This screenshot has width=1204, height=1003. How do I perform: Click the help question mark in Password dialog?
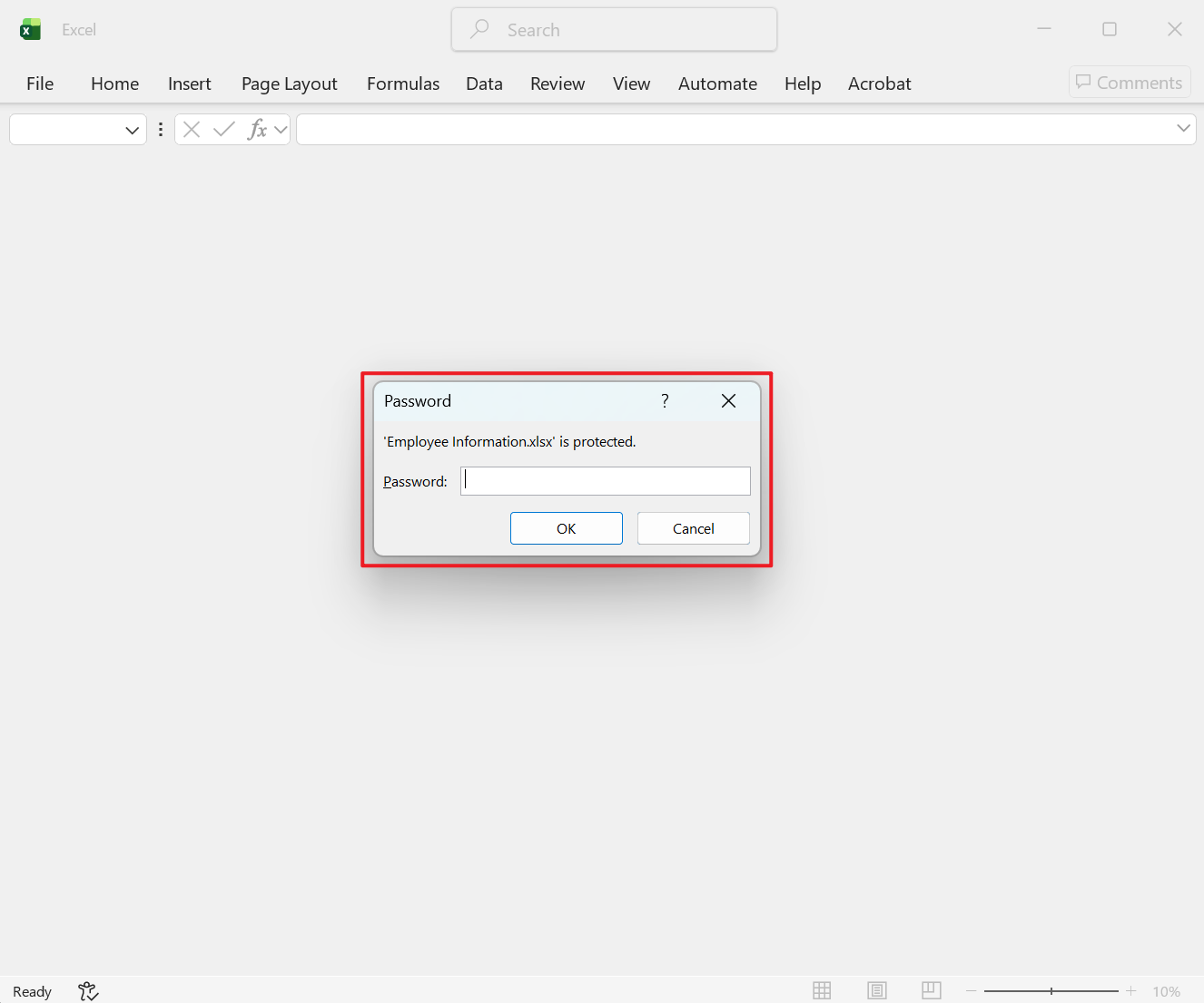(664, 400)
